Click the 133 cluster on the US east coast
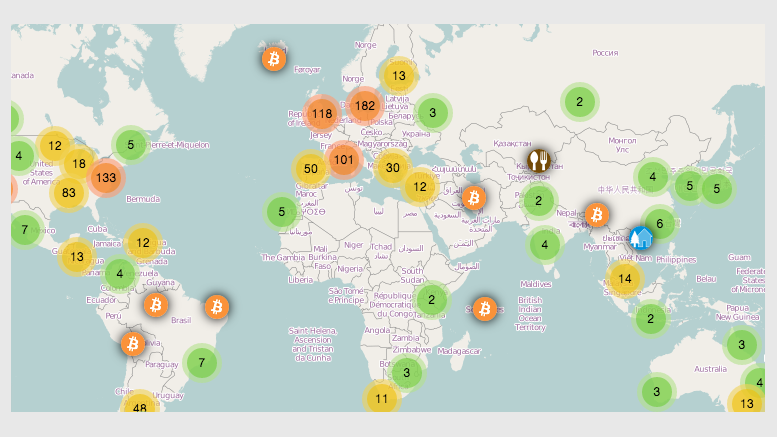The height and width of the screenshot is (437, 777). pyautogui.click(x=106, y=177)
